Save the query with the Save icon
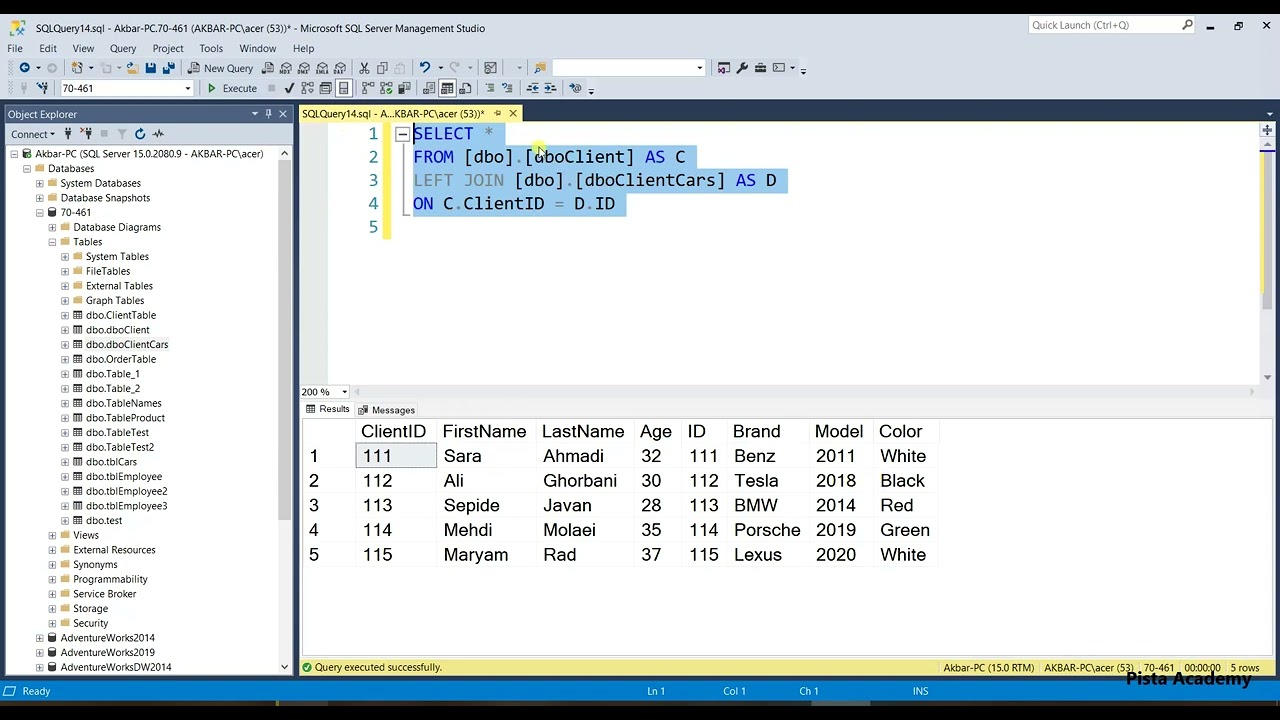 pyautogui.click(x=151, y=68)
